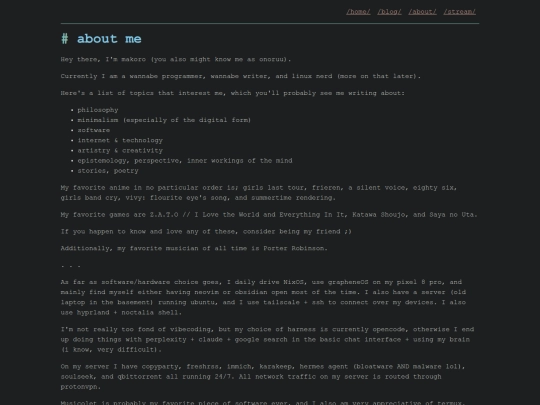Viewport: 540px width, 405px height.
Task: Select the 'minimalism (especially of the digital form)' bullet
Action: point(164,120)
